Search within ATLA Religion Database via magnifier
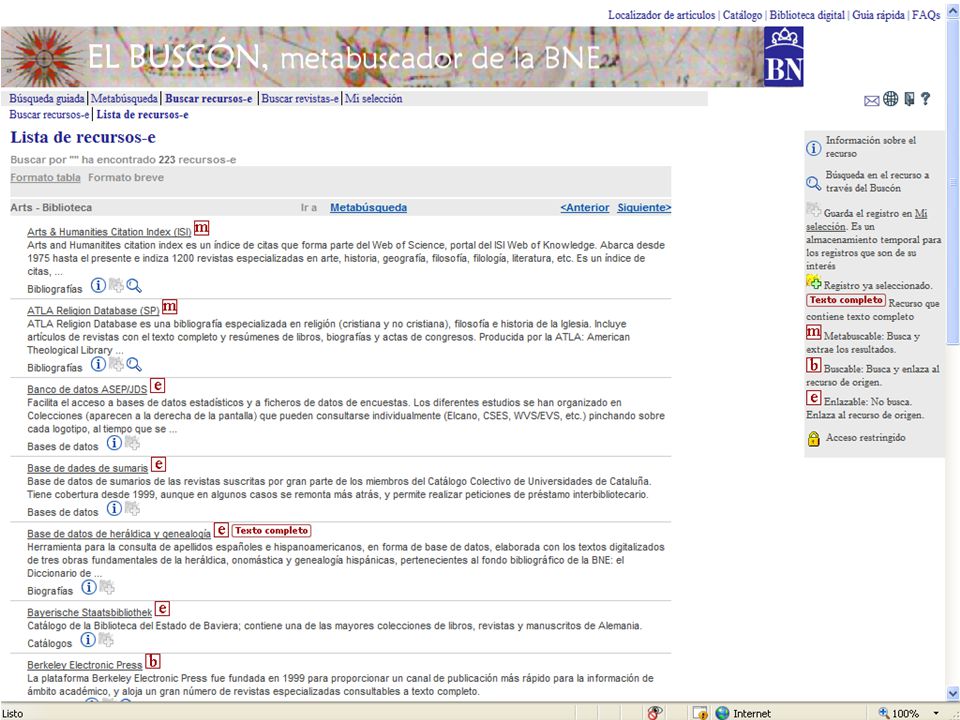Viewport: 960px width, 720px height. click(134, 364)
